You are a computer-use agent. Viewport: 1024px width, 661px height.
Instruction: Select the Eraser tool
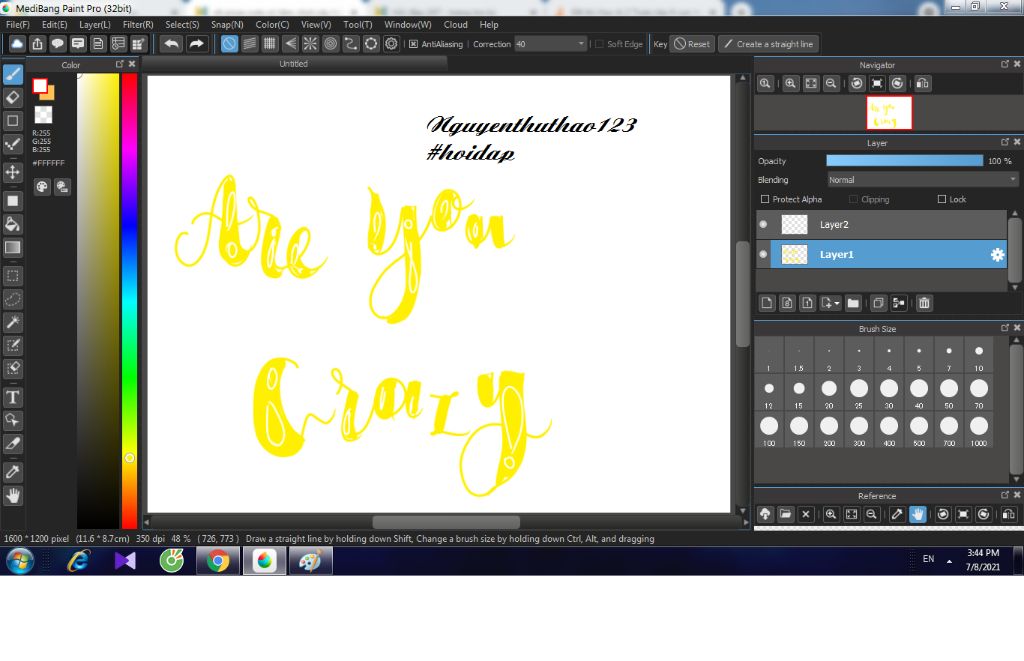pos(13,97)
